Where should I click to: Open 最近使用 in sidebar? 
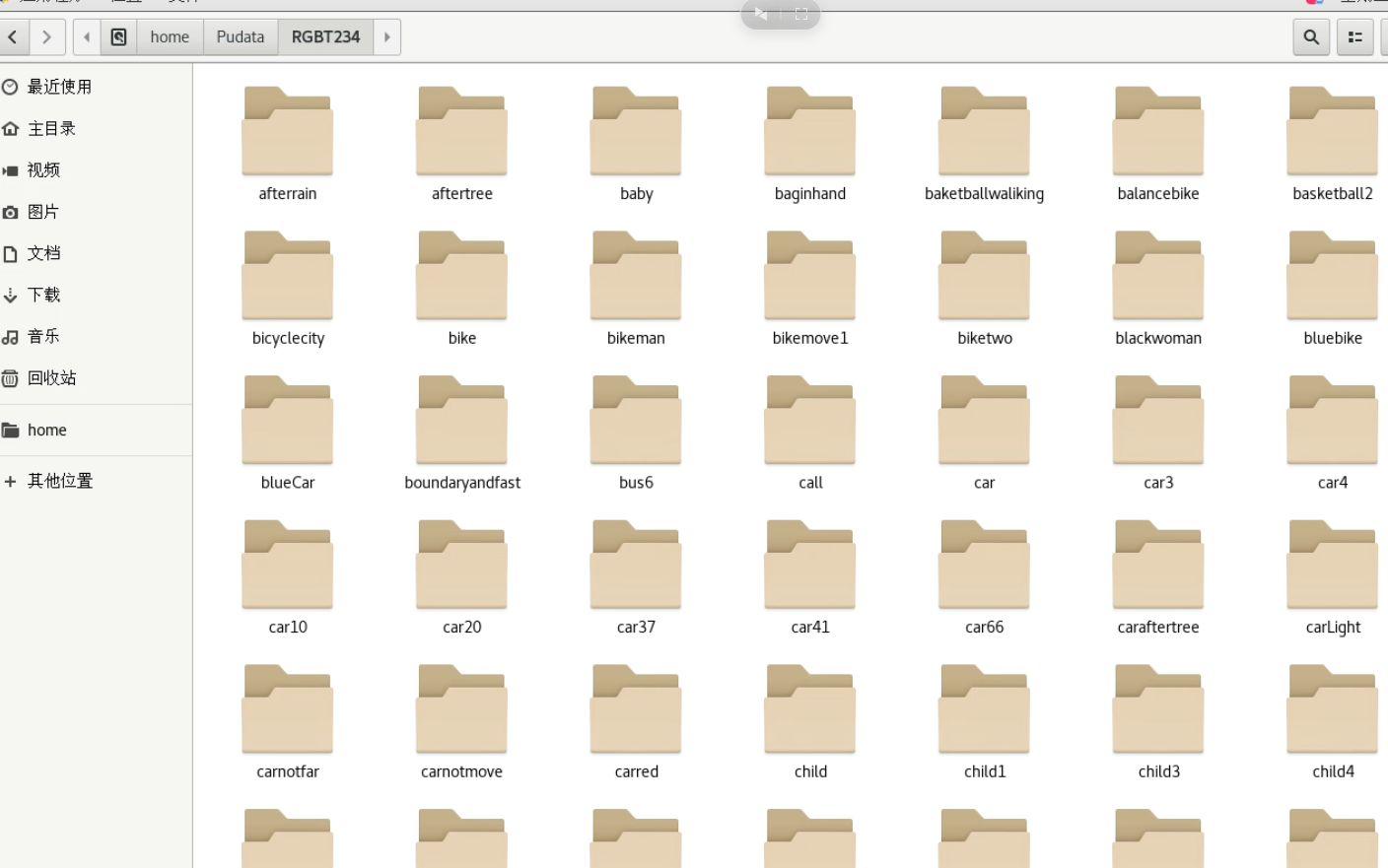(x=96, y=87)
